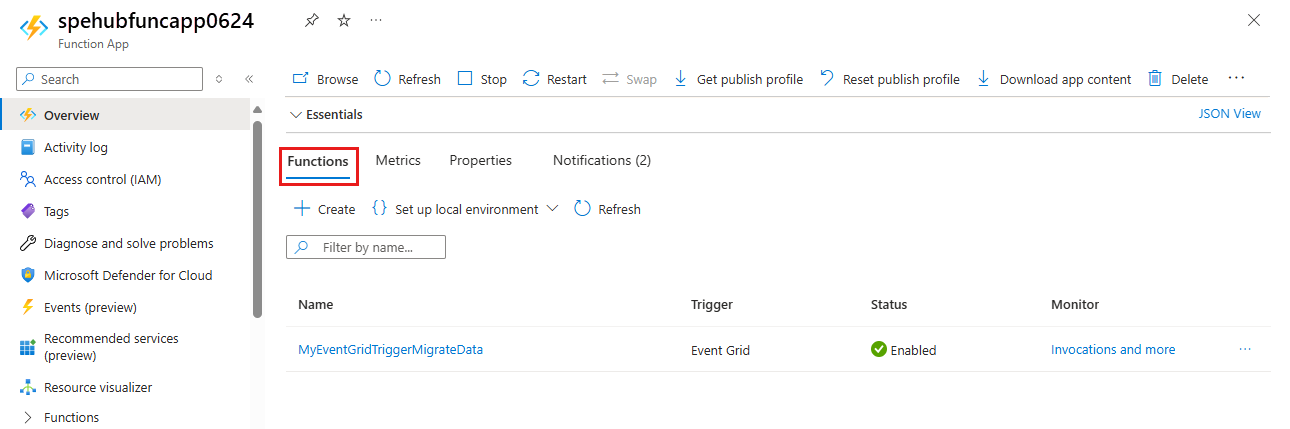Switch to the Metrics tab
The width and height of the screenshot is (1290, 429).
[398, 160]
